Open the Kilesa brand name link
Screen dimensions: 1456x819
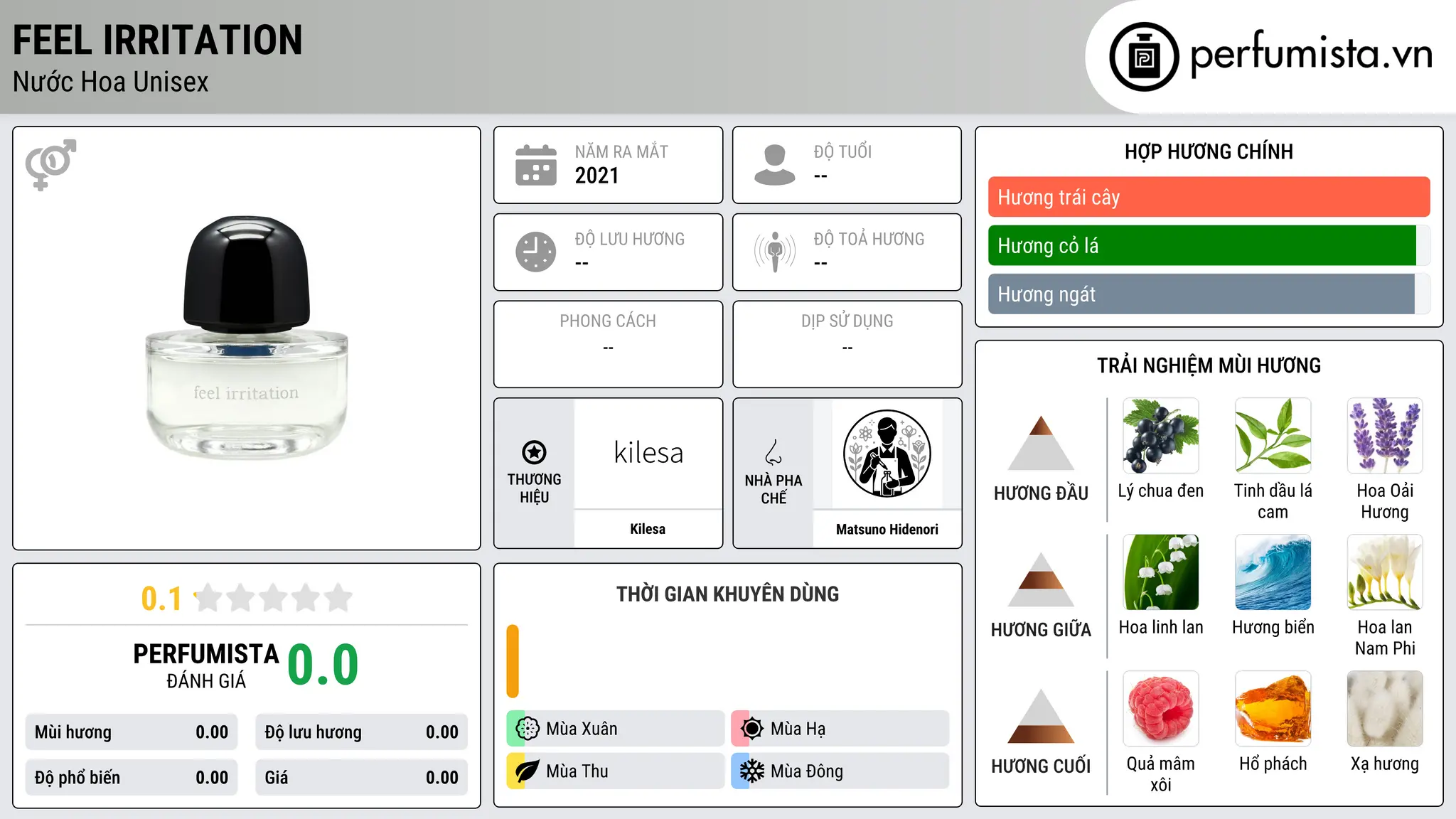coord(648,529)
